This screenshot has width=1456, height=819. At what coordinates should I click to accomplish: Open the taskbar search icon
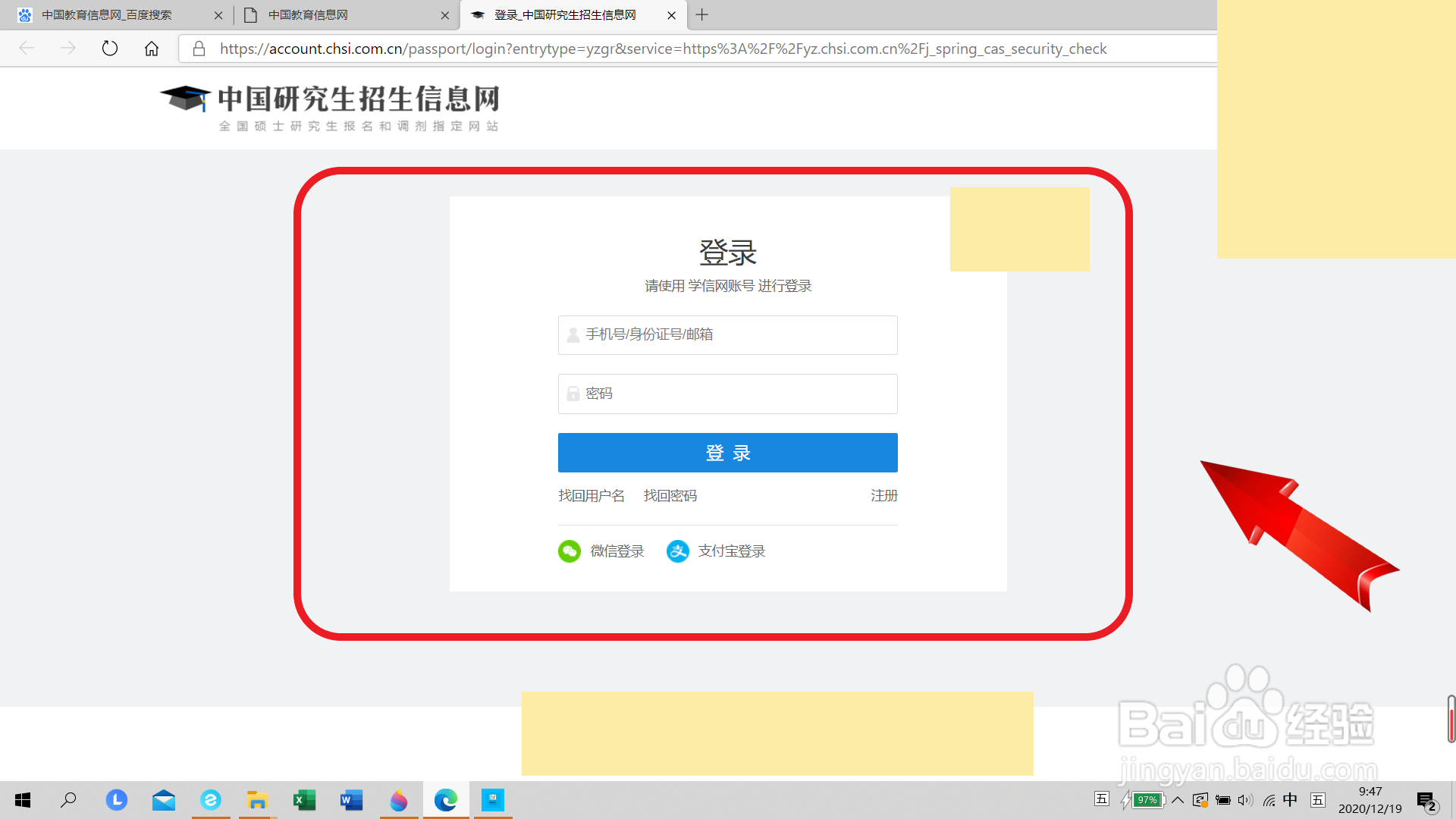[68, 800]
